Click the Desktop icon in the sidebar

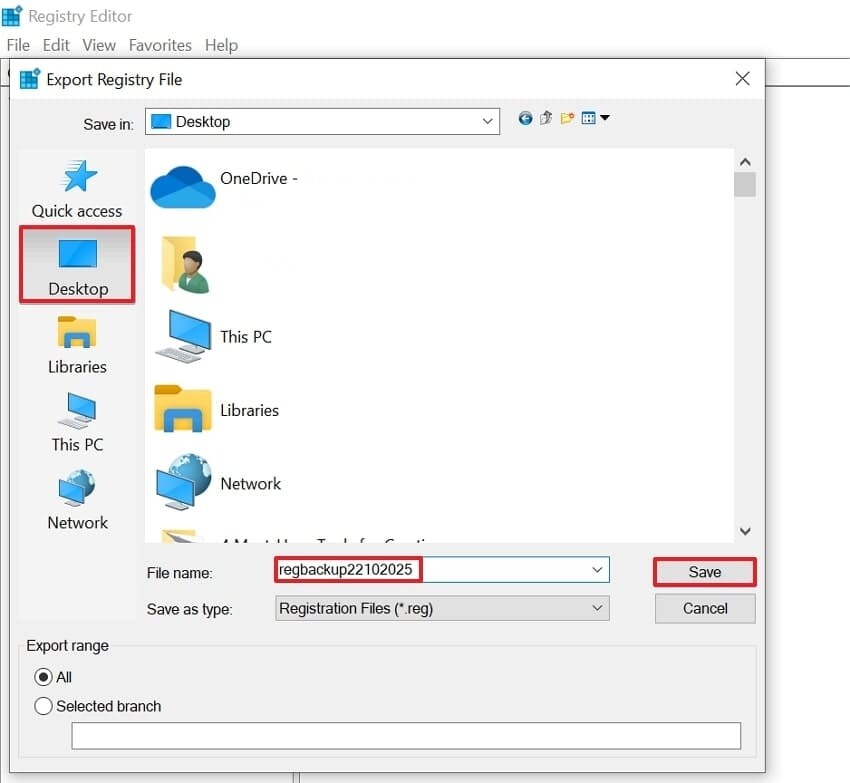76,263
